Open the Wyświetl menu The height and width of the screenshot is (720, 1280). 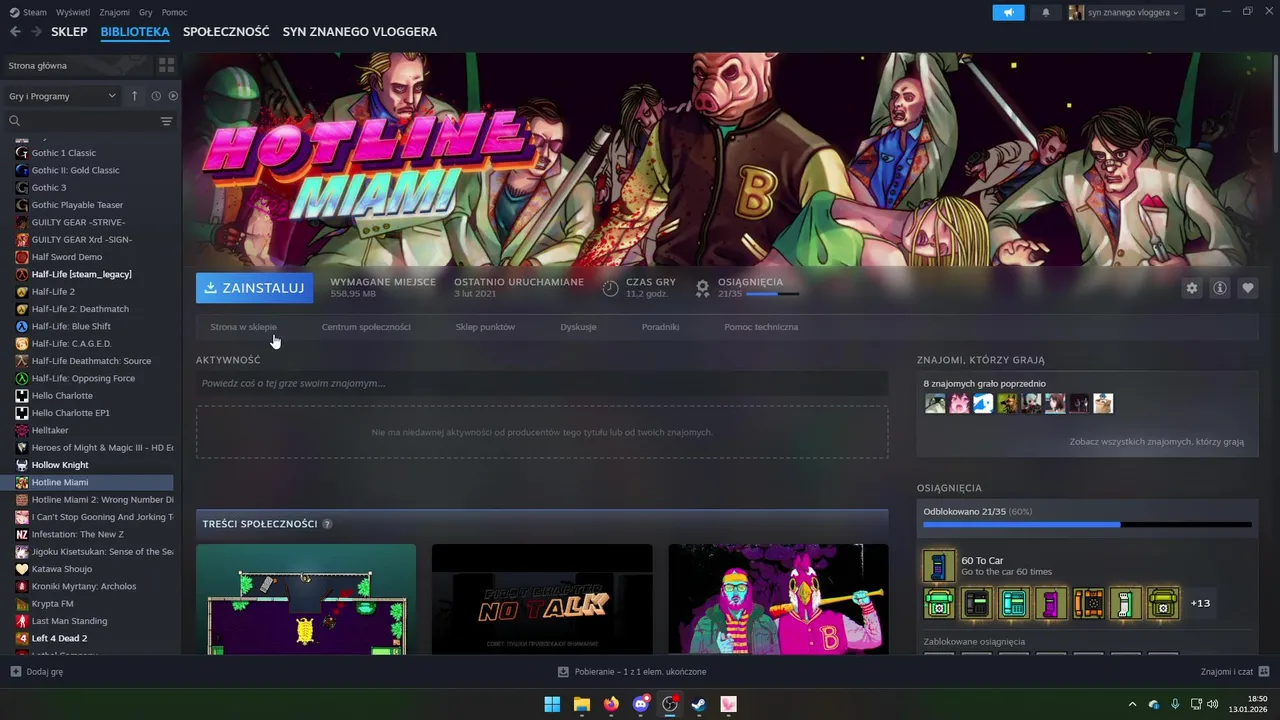[73, 12]
